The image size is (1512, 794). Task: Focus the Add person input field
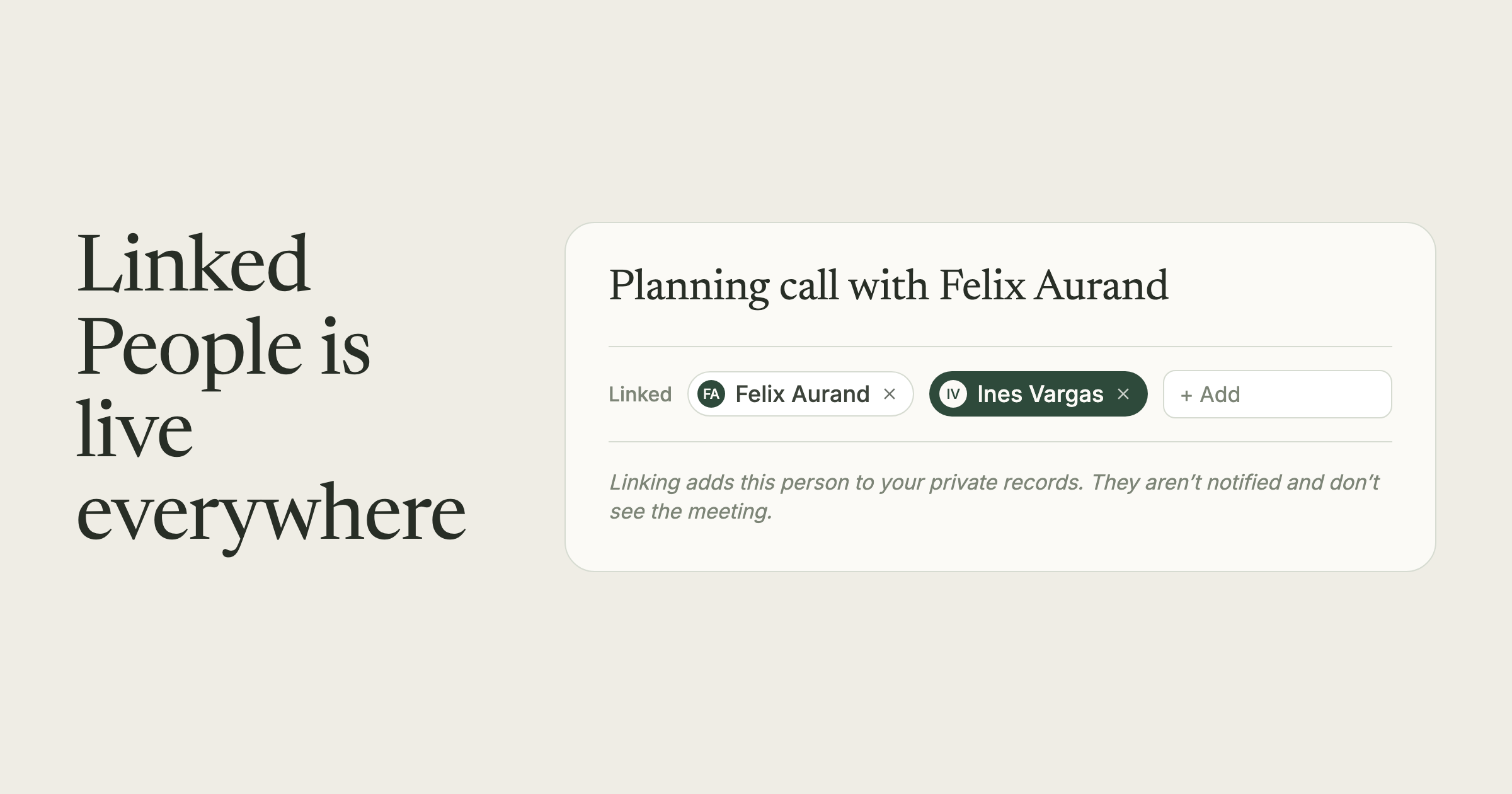point(1277,394)
